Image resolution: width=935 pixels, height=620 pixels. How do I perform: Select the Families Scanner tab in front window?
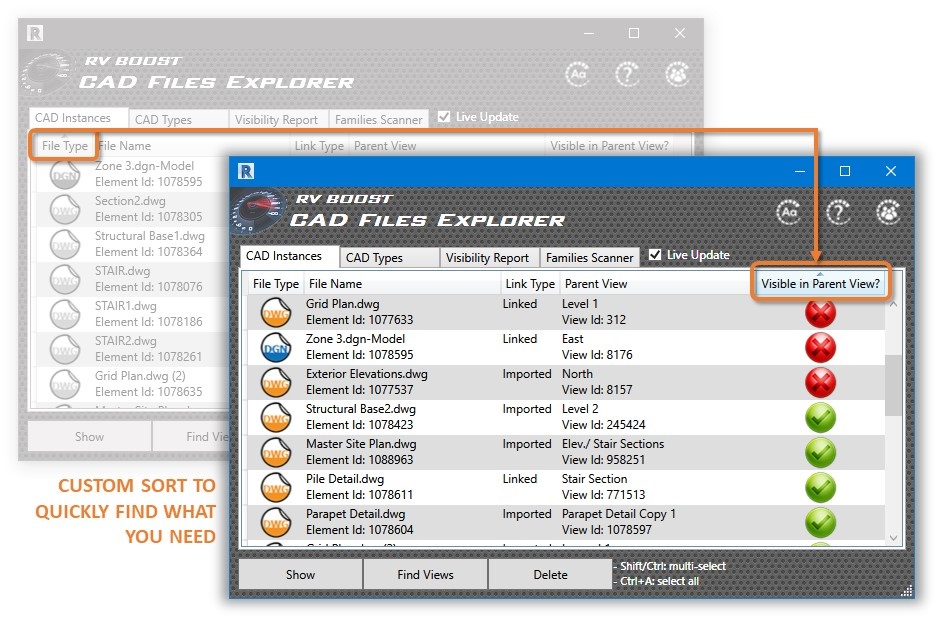[590, 258]
